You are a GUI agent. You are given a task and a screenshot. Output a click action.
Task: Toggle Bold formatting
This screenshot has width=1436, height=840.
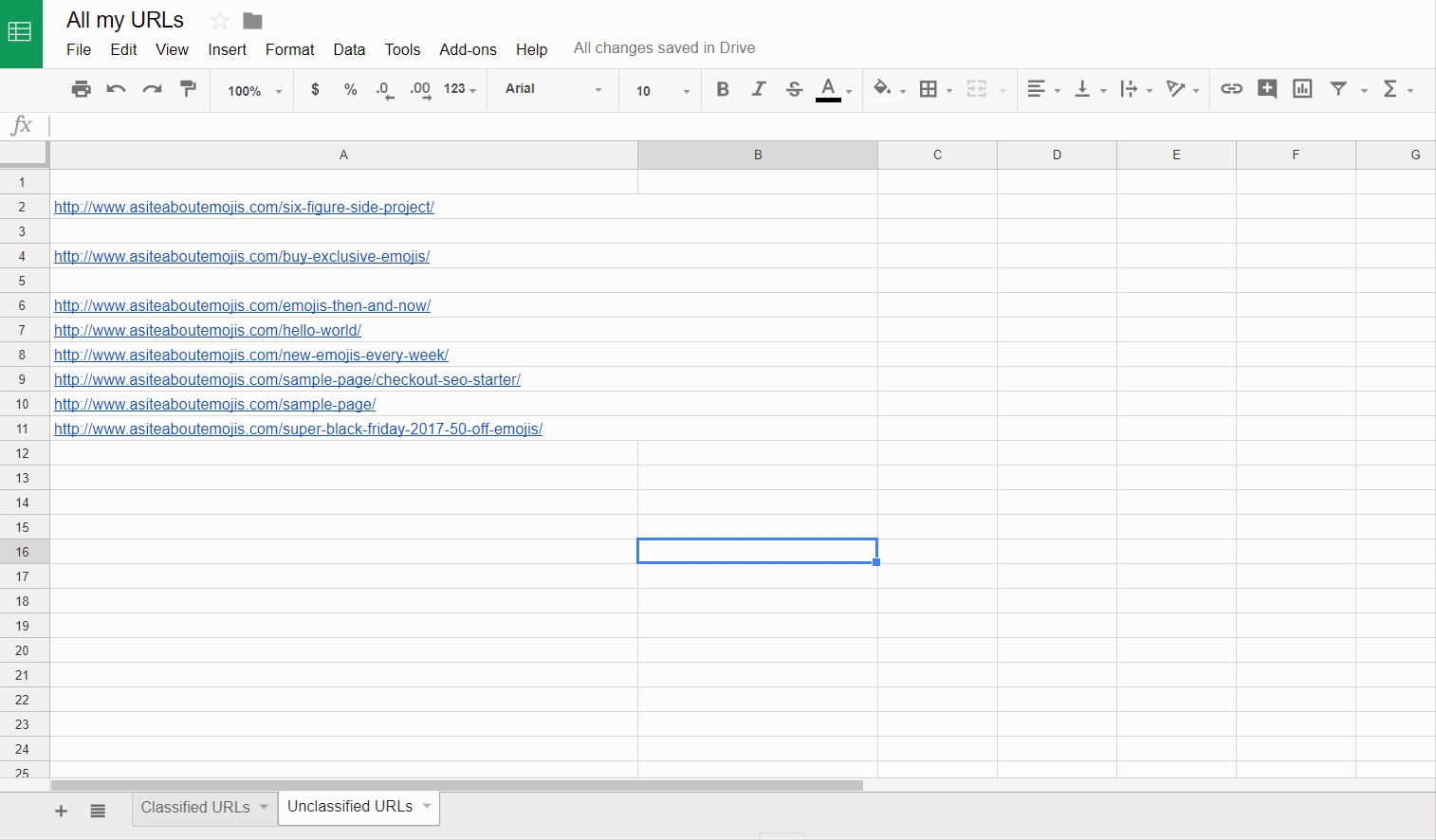click(723, 89)
